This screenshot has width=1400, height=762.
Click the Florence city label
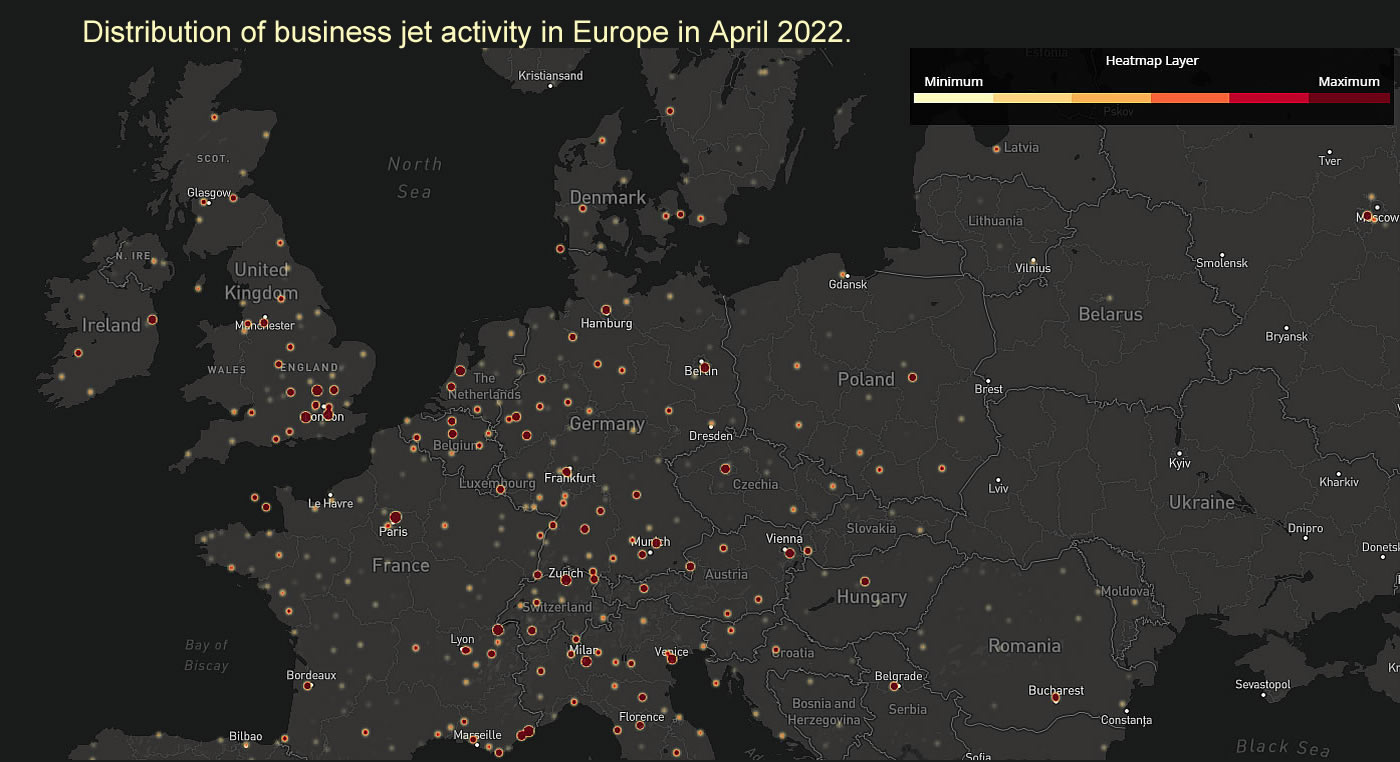pyautogui.click(x=641, y=717)
